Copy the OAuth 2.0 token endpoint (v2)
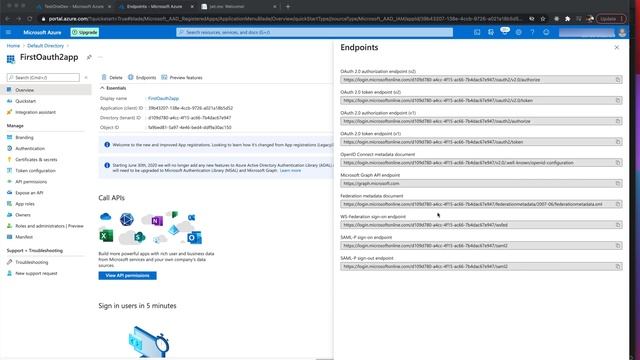 tap(618, 100)
